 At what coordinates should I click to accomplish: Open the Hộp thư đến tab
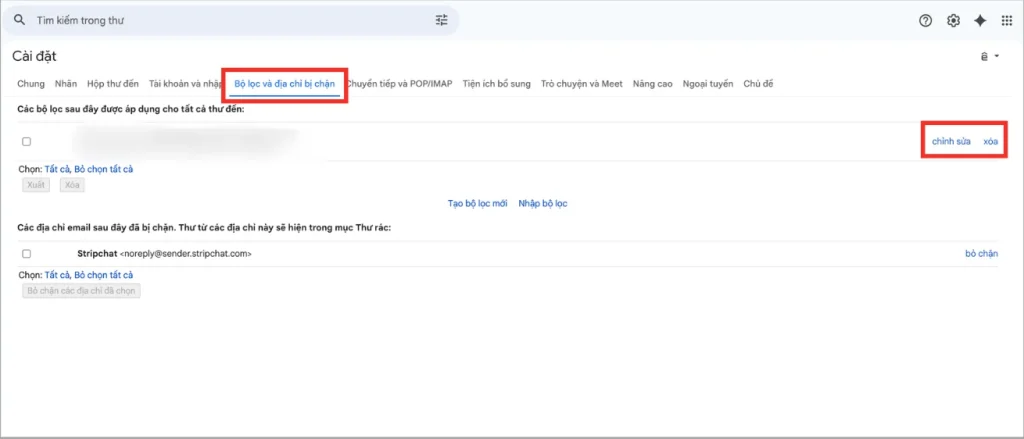pos(113,84)
